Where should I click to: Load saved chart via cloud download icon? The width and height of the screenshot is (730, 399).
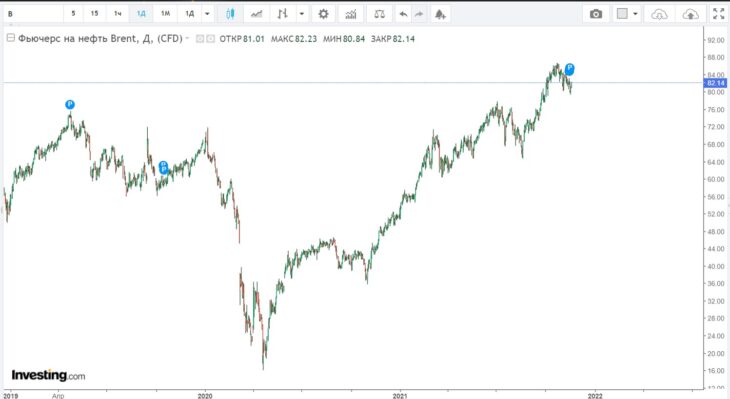[x=659, y=14]
